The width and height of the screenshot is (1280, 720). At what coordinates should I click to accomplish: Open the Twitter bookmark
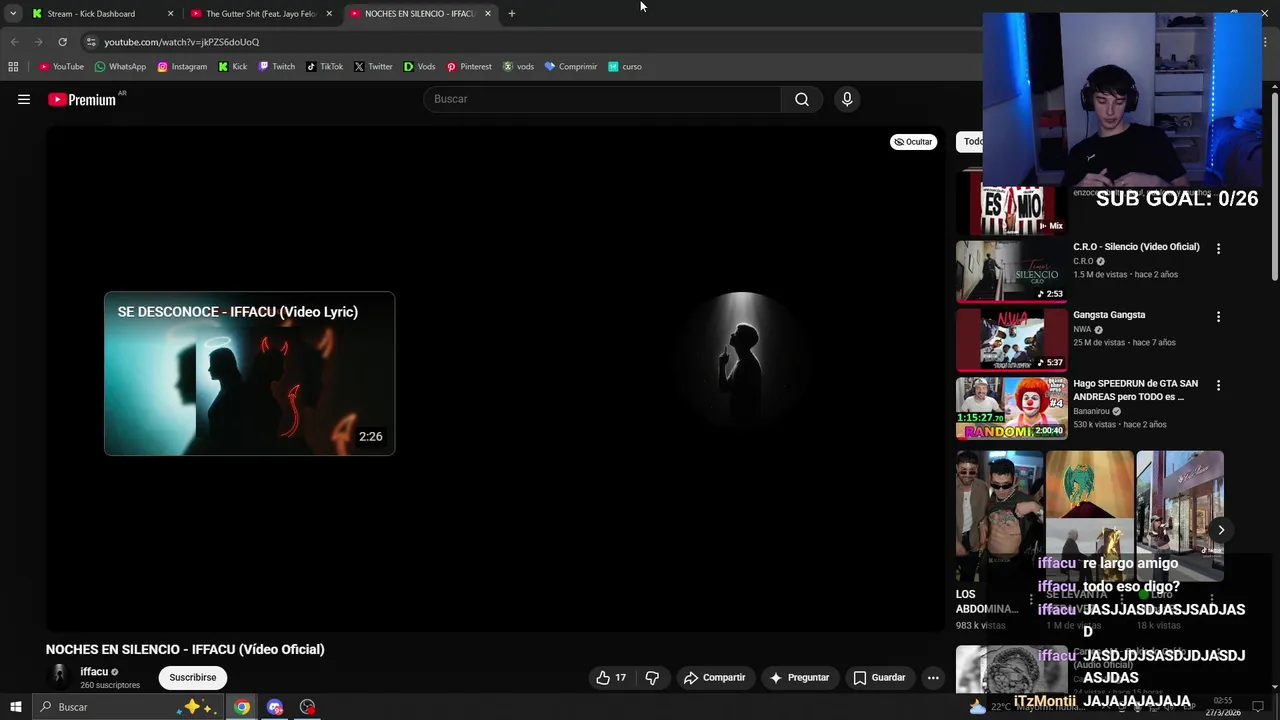click(373, 67)
